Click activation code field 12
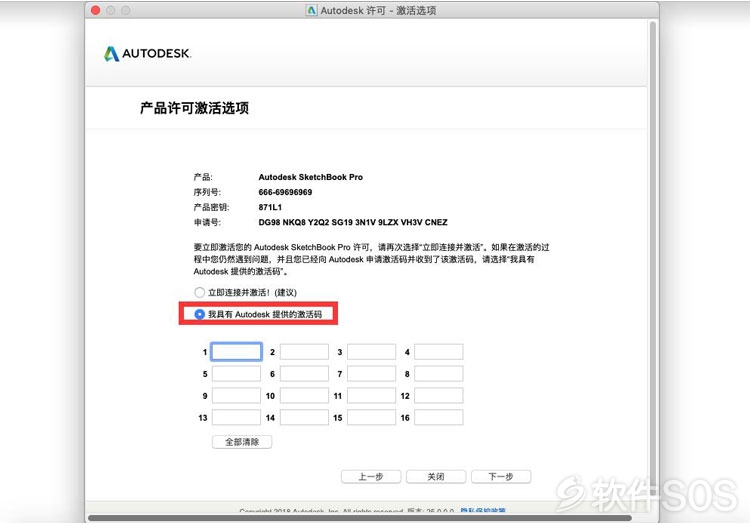The height and width of the screenshot is (523, 750). (x=439, y=396)
